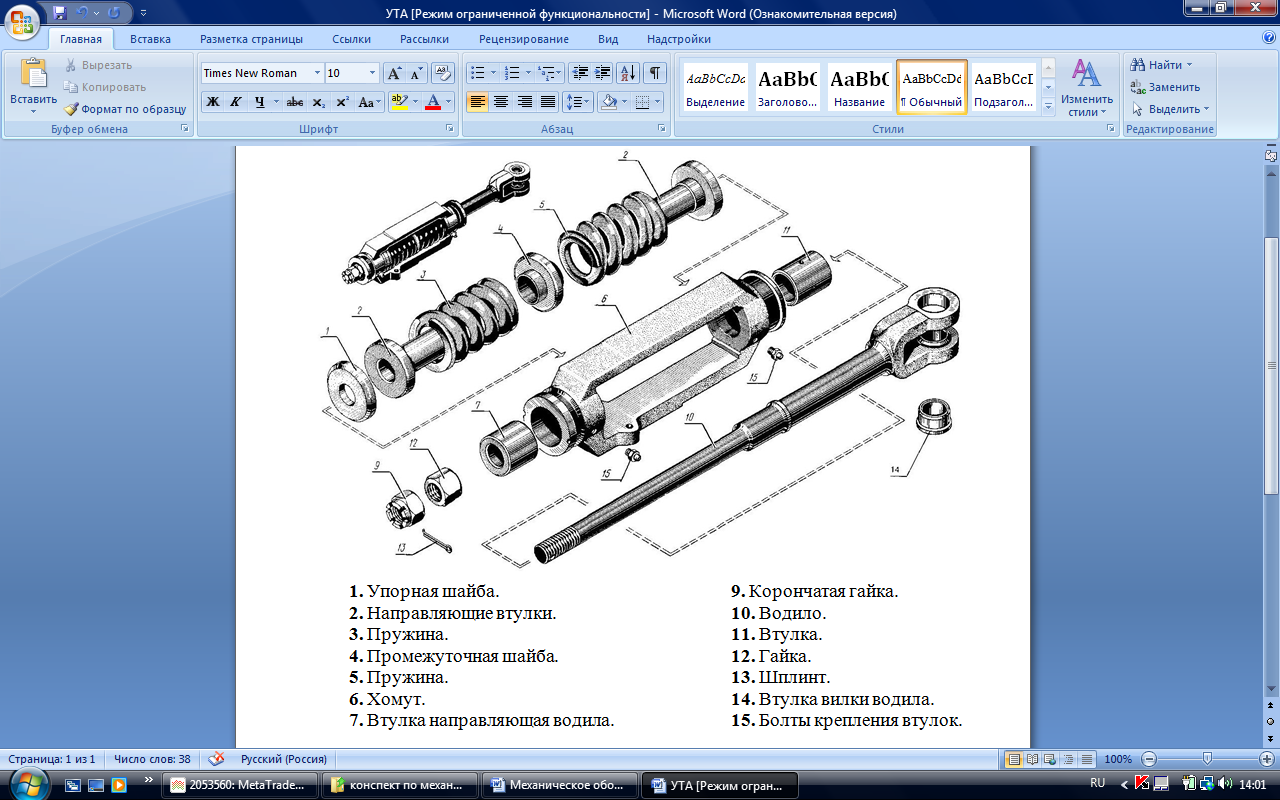Viewport: 1280px width, 800px height.
Task: Toggle show paragraph marks (¶)
Action: pos(655,73)
